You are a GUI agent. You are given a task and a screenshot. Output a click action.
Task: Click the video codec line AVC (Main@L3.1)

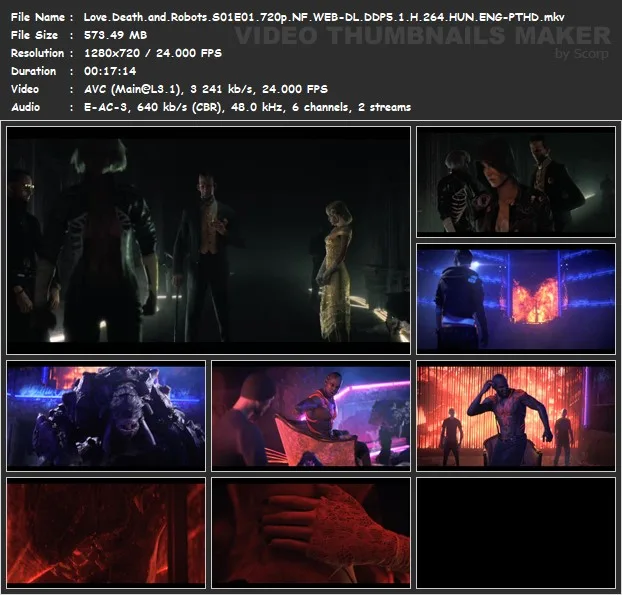pyautogui.click(x=206, y=89)
